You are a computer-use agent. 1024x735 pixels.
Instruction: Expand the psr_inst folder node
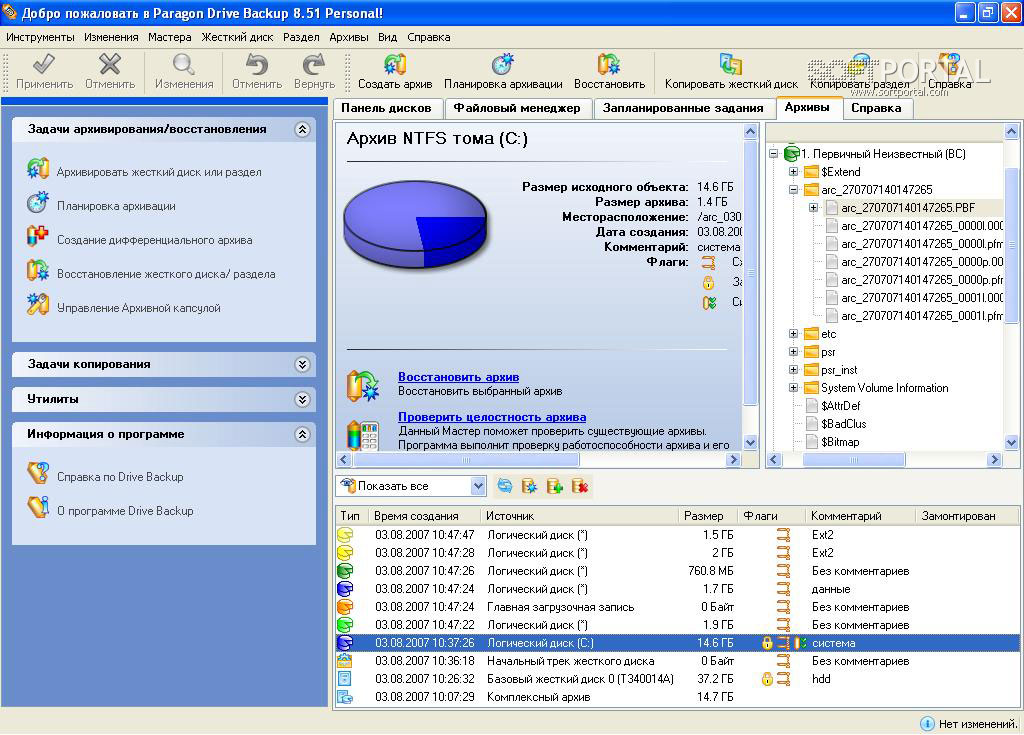793,370
